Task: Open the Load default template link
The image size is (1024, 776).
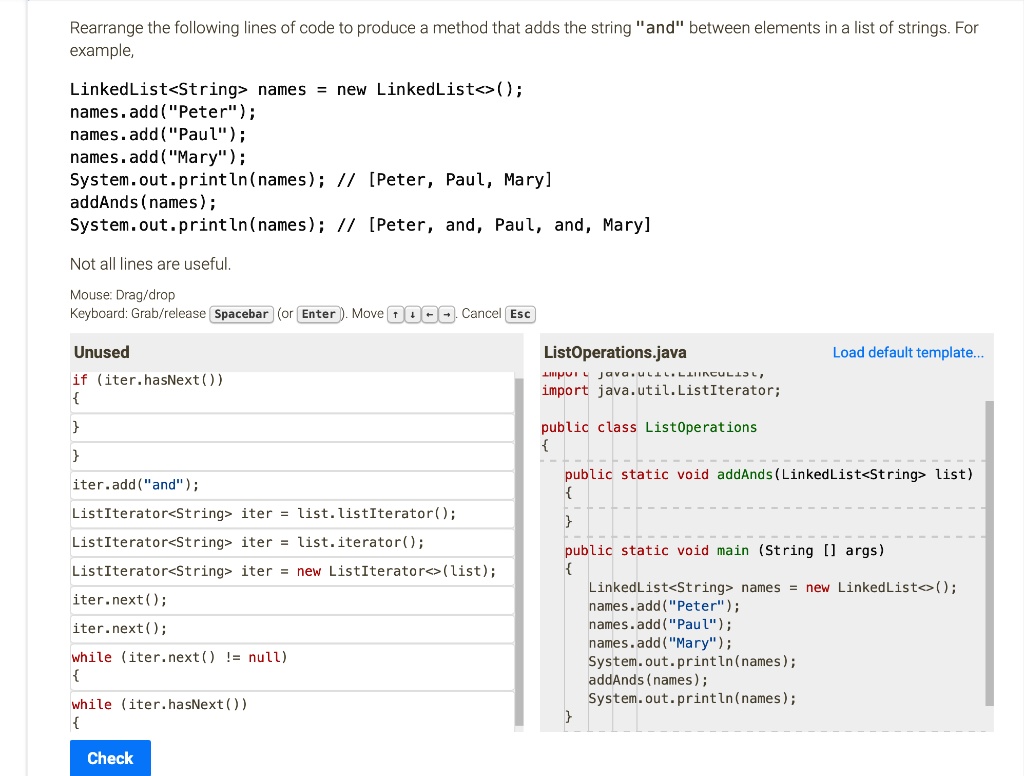Action: point(908,352)
